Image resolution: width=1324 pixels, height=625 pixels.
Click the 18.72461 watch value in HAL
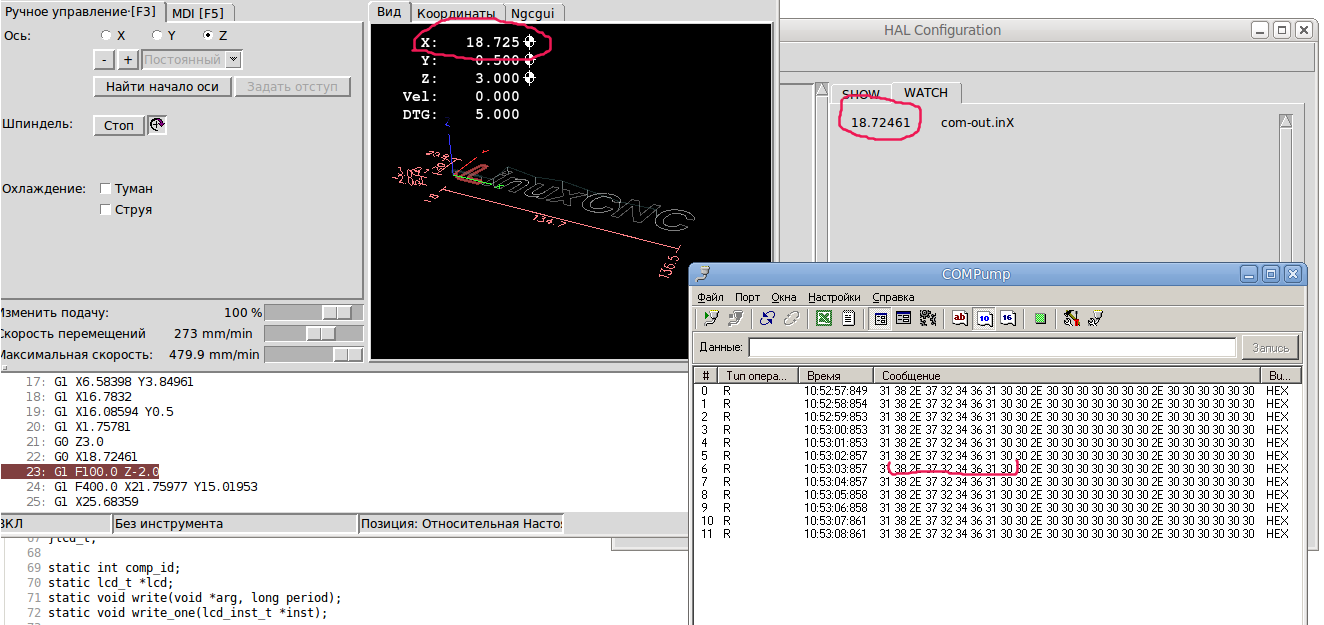click(881, 123)
